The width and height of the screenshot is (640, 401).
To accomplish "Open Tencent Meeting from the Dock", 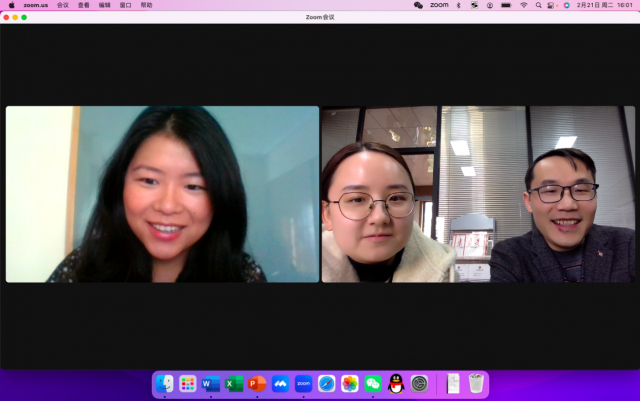I will point(280,384).
